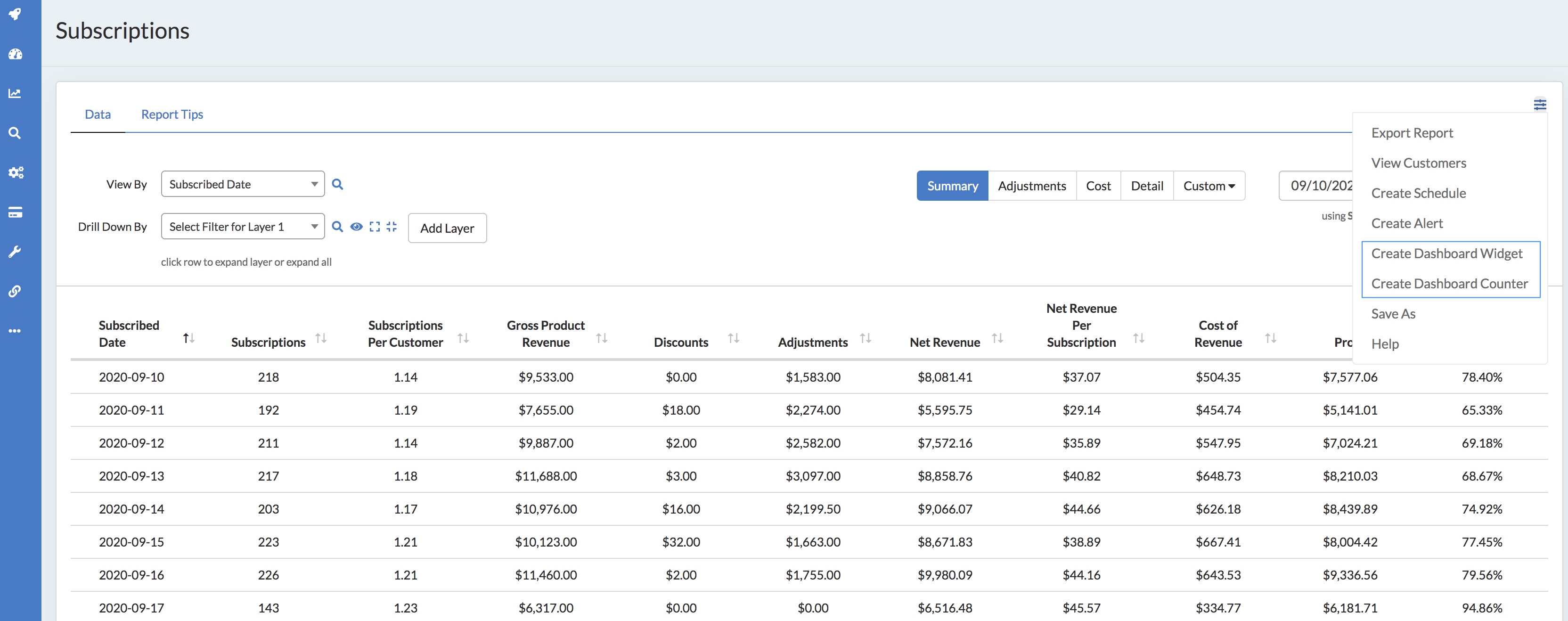
Task: Click the expand all layers icon
Action: [375, 227]
